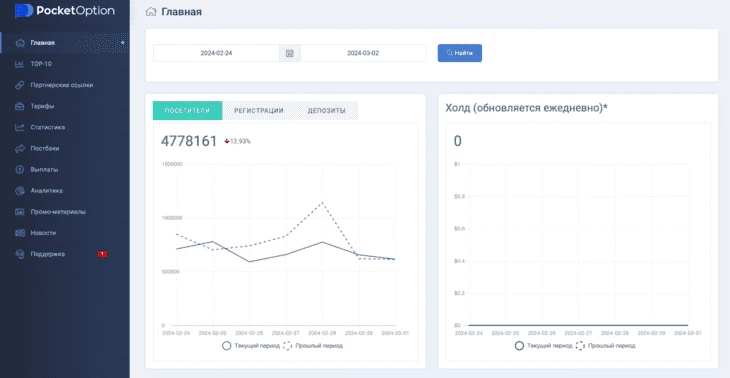
Task: Toggle Прошлый период legend in visitors chart
Action: tap(313, 346)
